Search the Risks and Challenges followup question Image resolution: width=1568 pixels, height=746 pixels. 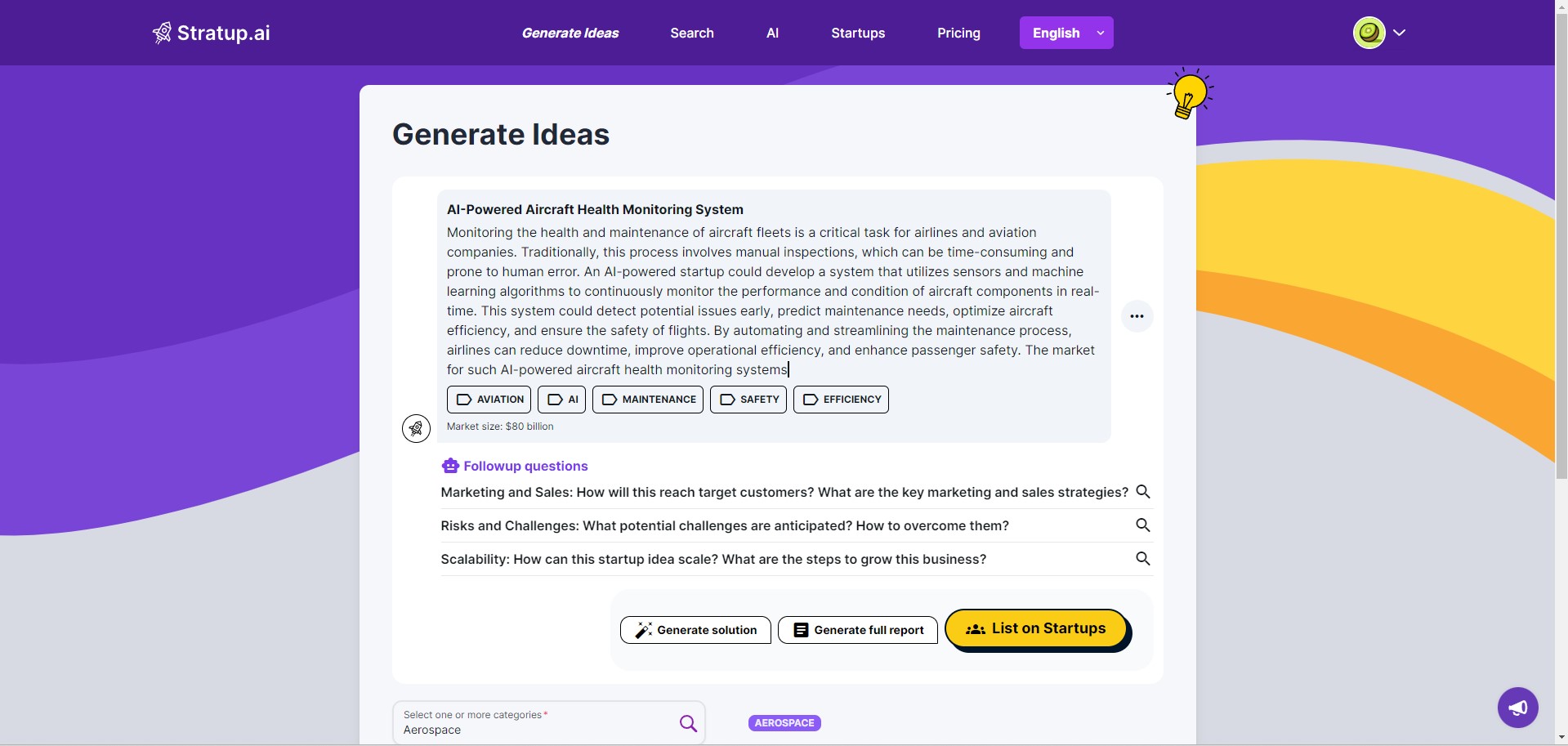click(x=1143, y=525)
